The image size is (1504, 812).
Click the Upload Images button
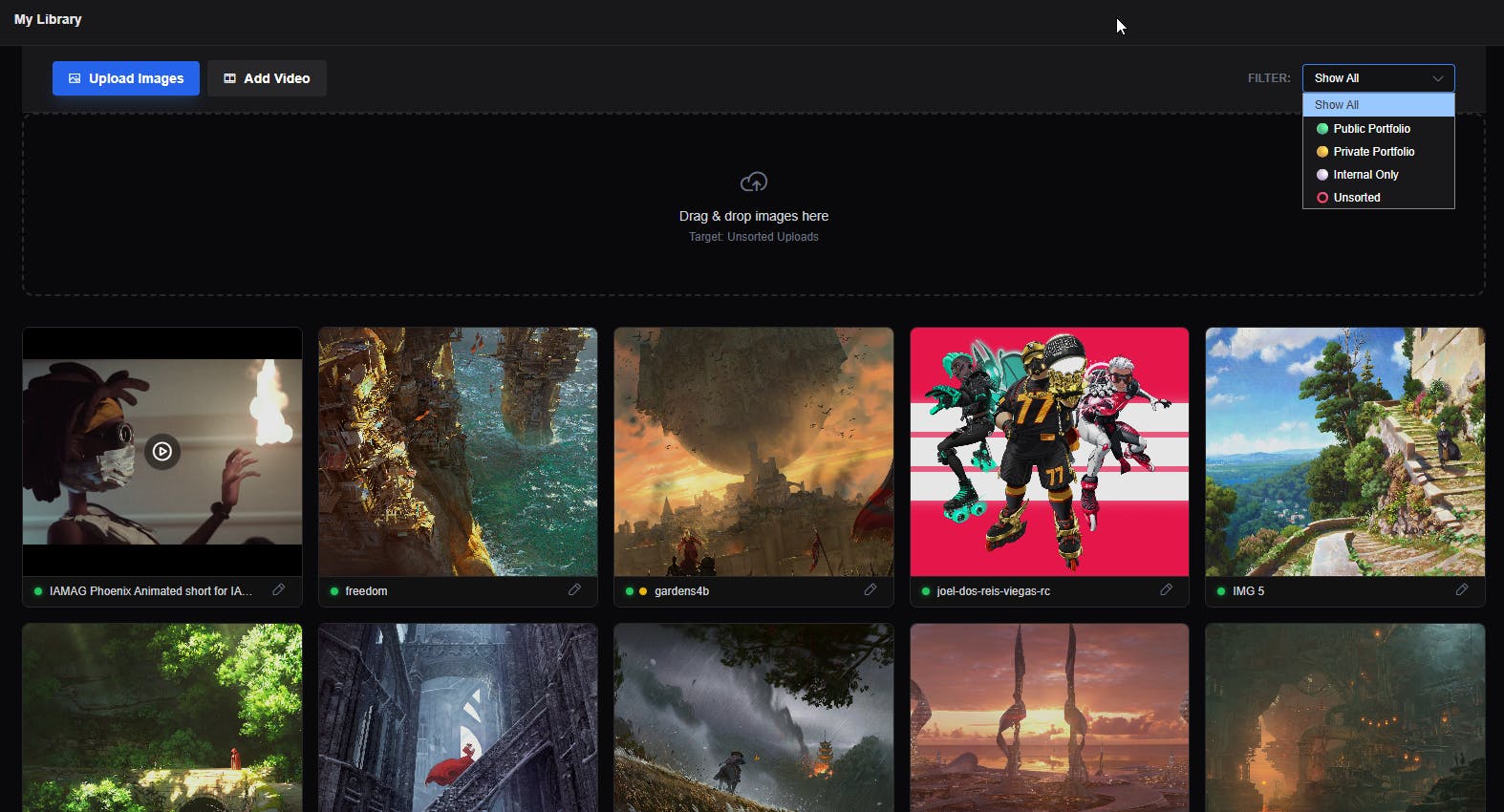pos(126,78)
